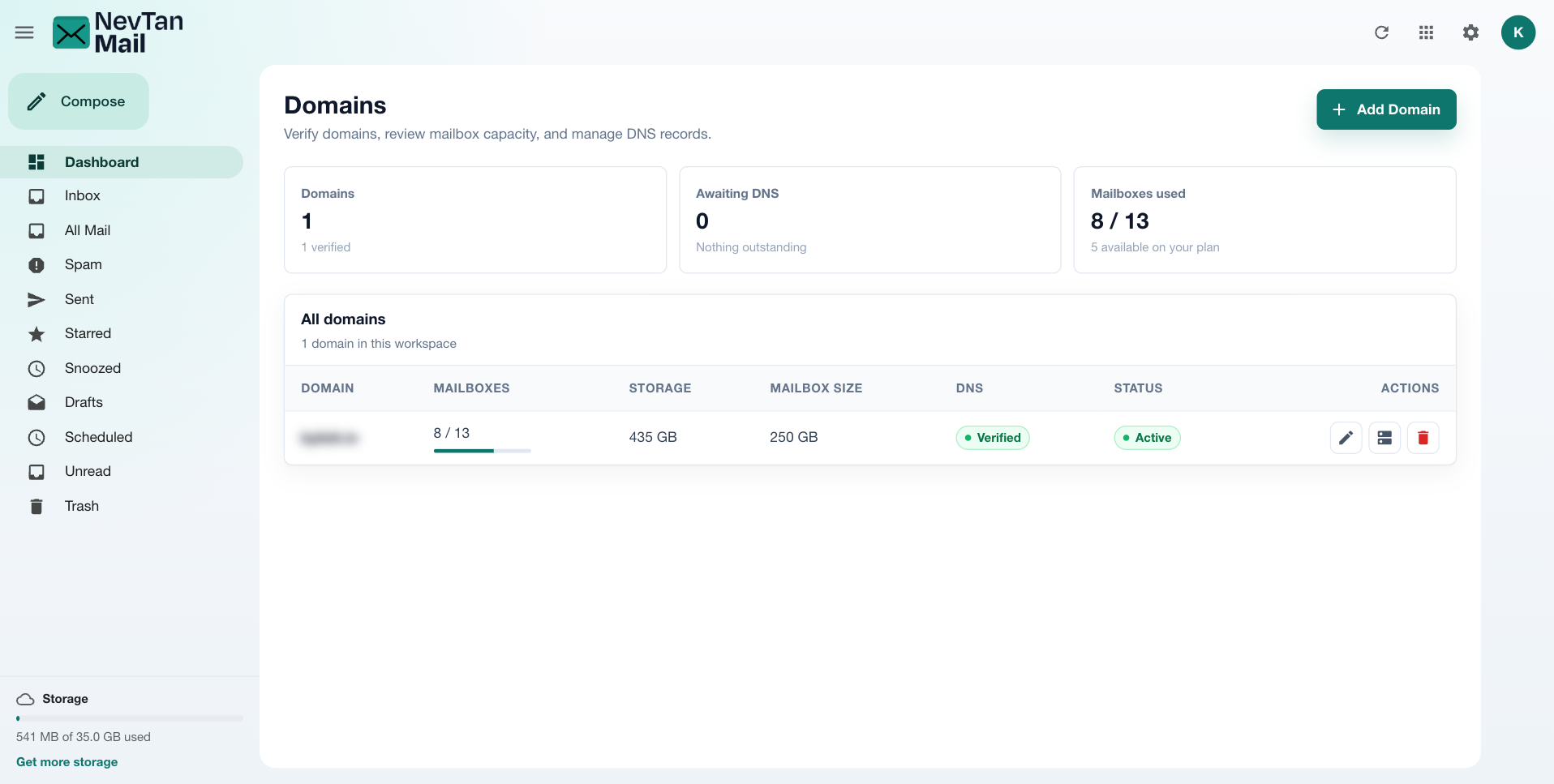Open the All Mail folder

click(x=122, y=230)
